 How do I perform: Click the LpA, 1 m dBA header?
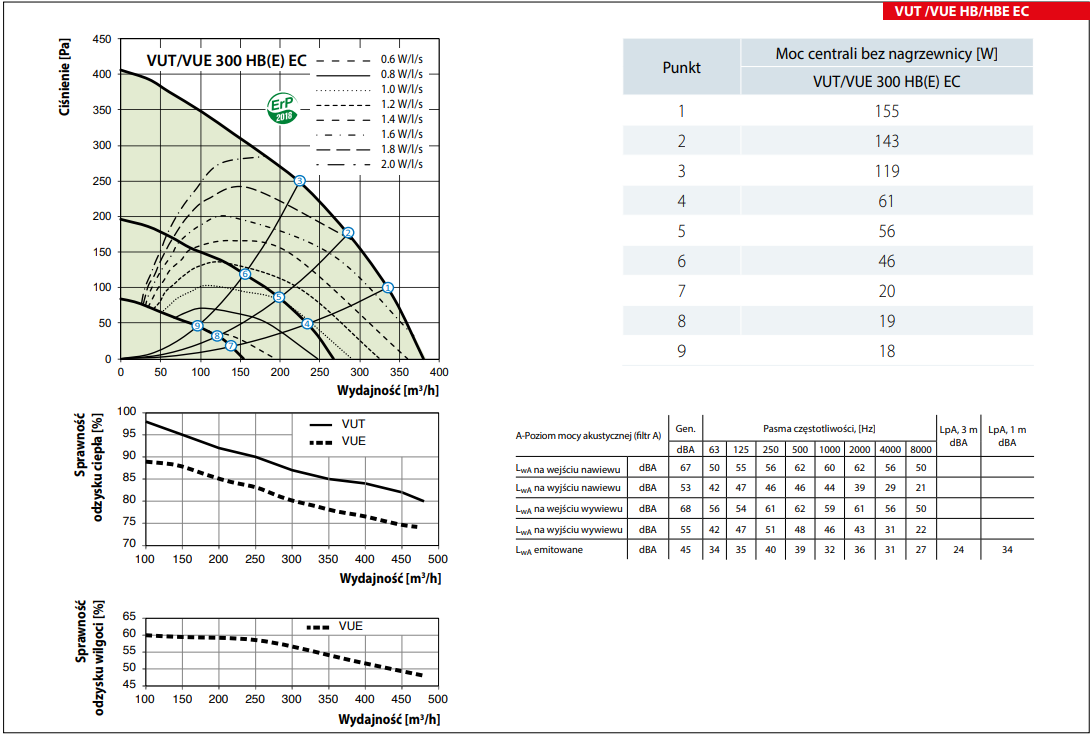tap(1007, 436)
